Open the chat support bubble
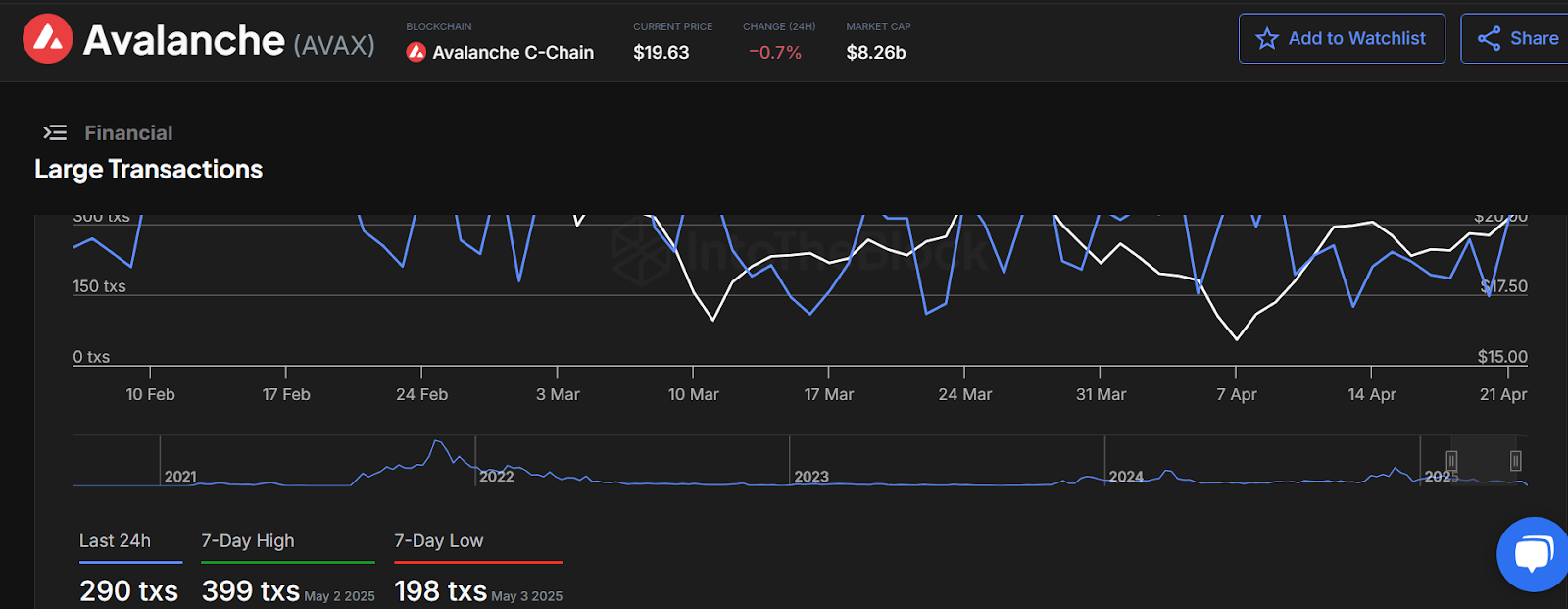This screenshot has height=609, width=1568. tap(1533, 554)
